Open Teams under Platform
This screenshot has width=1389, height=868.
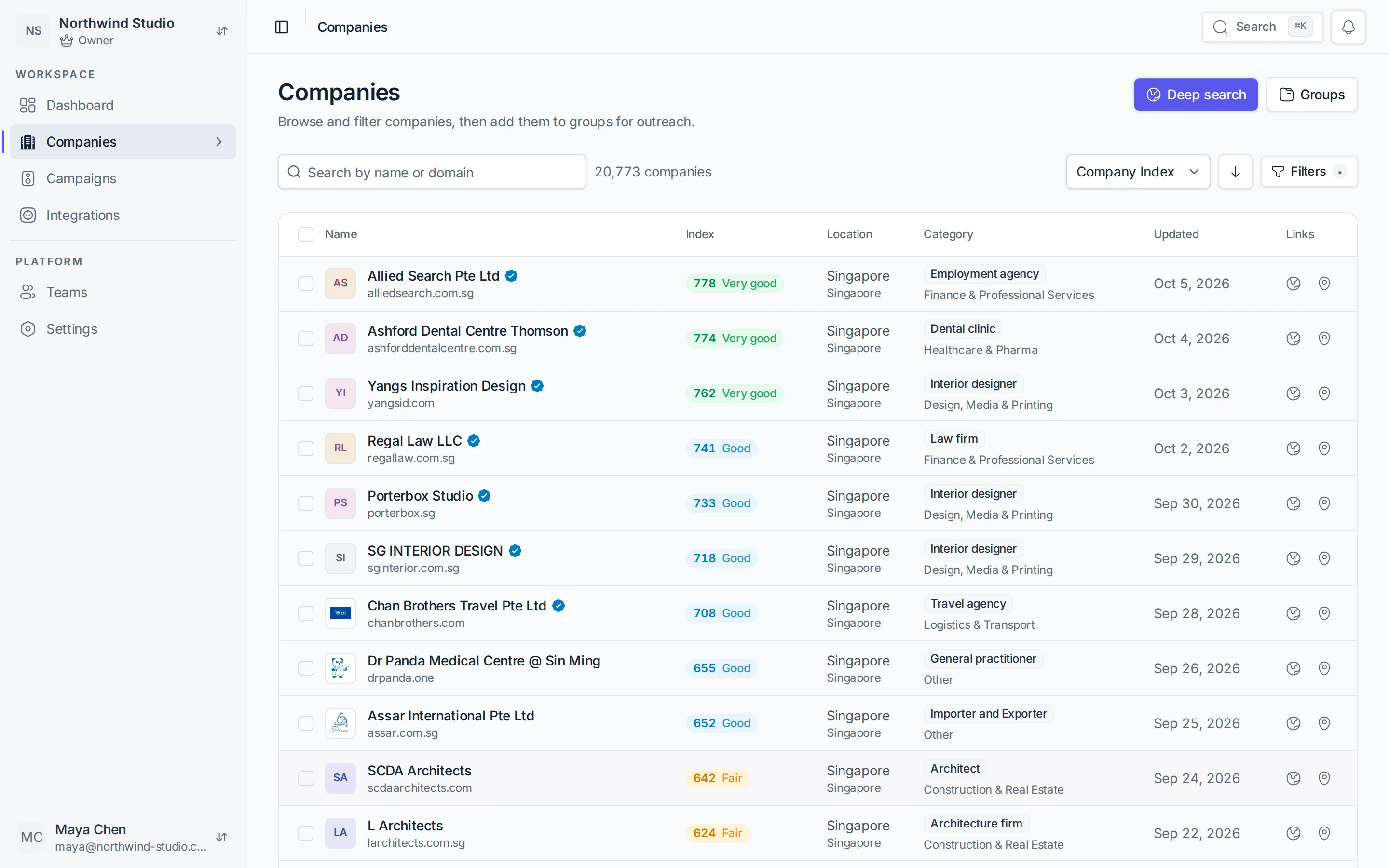[x=123, y=292]
